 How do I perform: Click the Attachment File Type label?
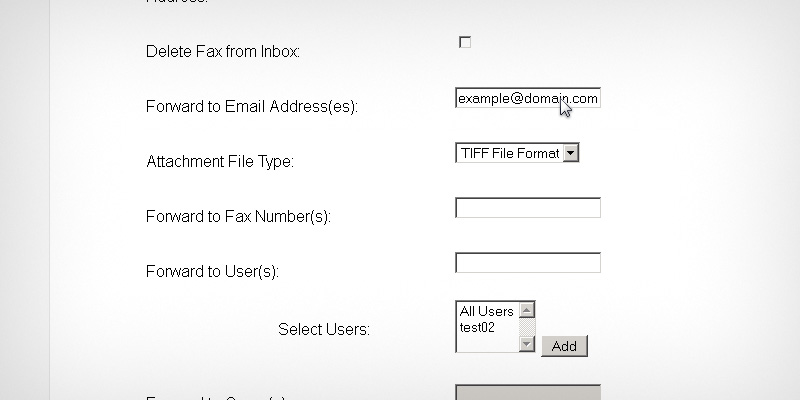220,161
